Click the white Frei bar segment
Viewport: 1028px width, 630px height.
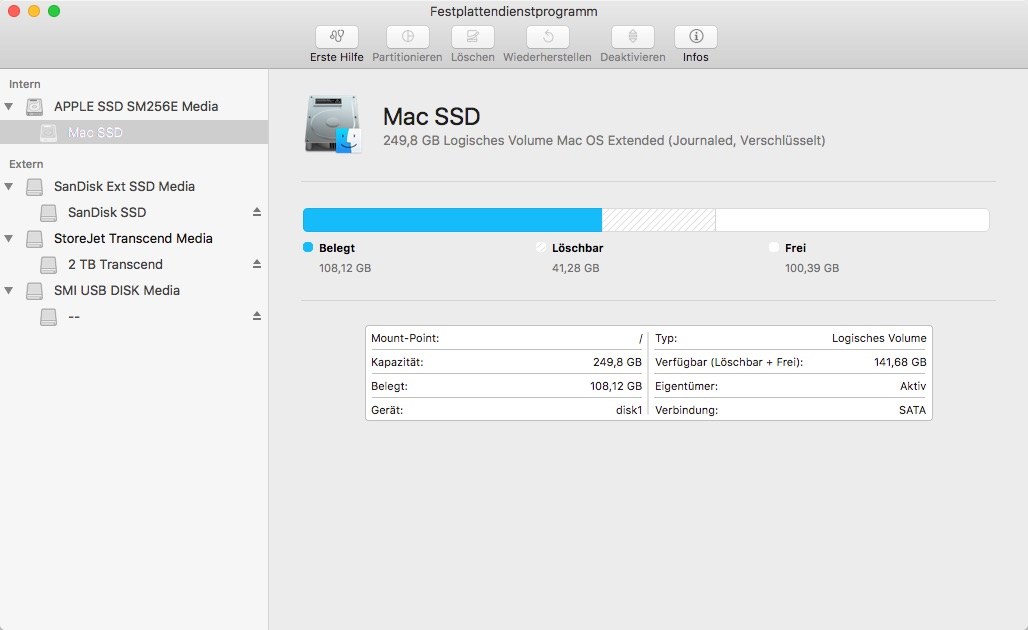pyautogui.click(x=852, y=220)
